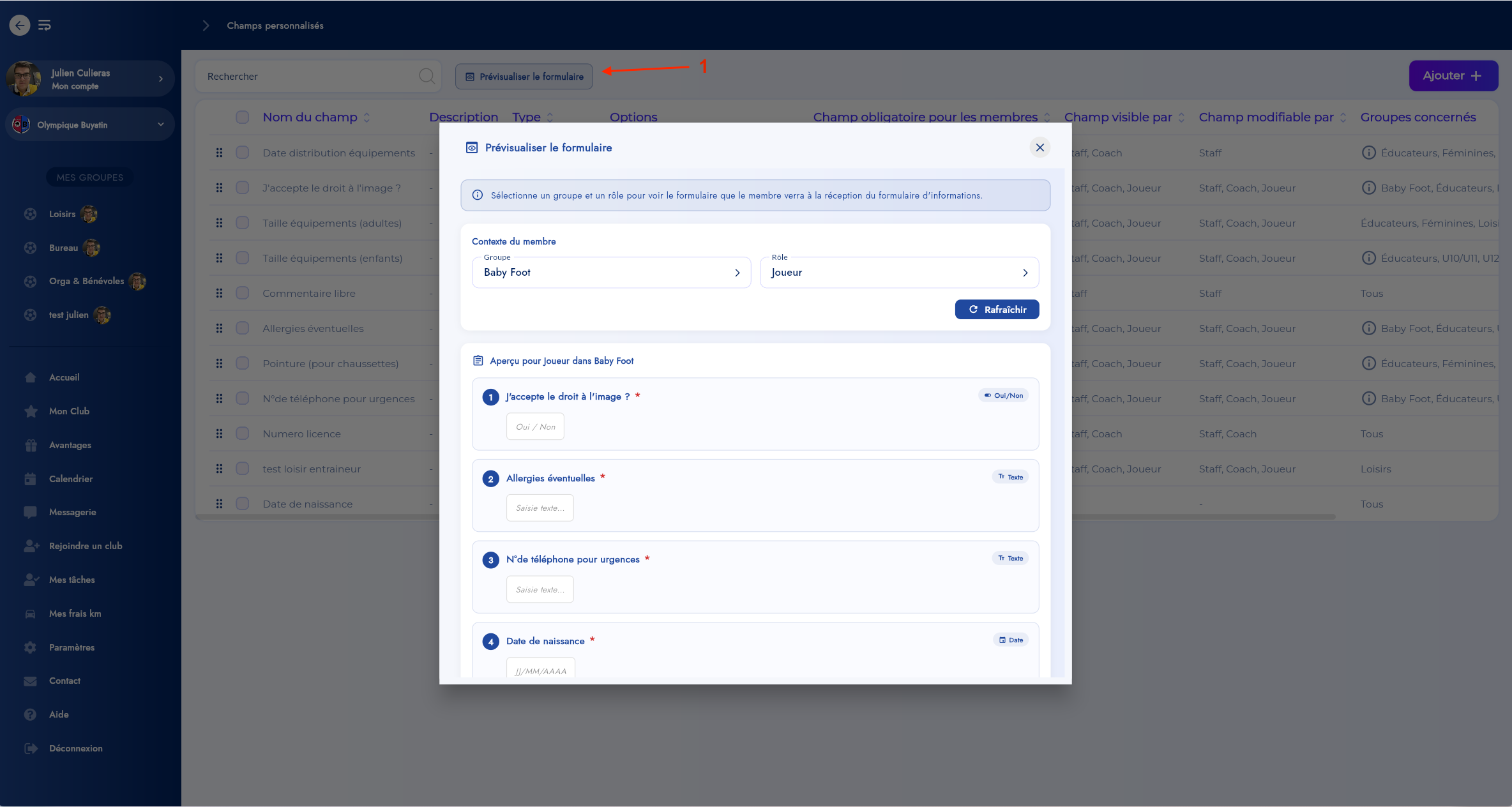Click the horizontal table scrollbar
The height and width of the screenshot is (807, 1512).
(x=766, y=517)
